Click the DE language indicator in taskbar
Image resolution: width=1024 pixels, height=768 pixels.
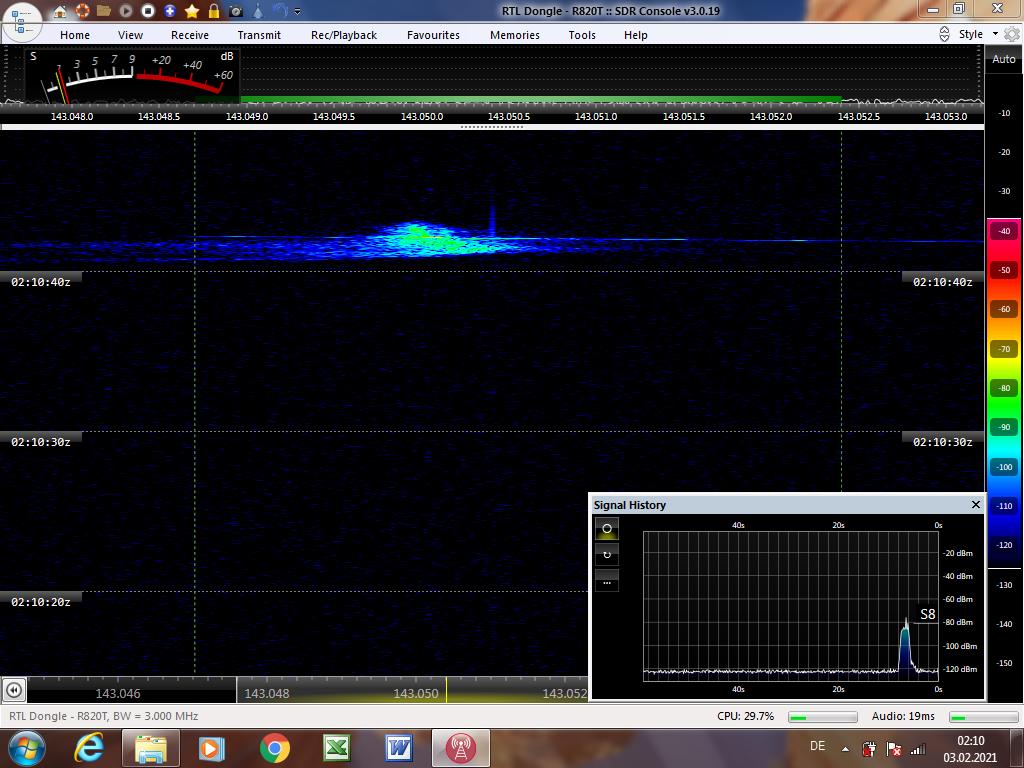click(x=818, y=746)
